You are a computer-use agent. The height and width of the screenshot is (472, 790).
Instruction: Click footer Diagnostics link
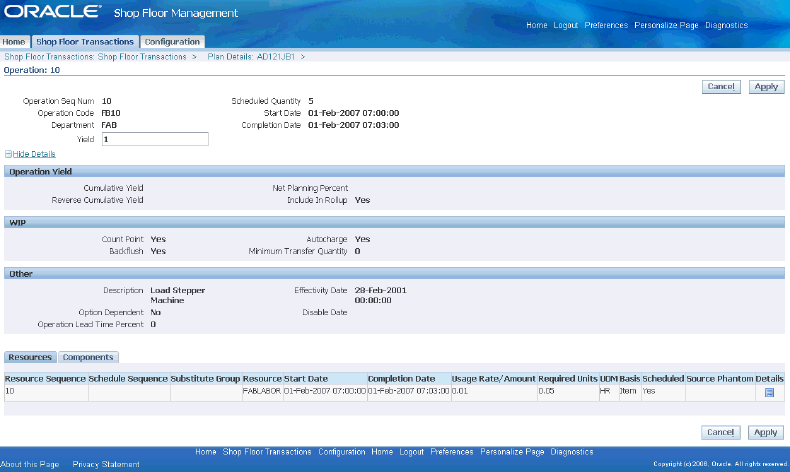572,452
